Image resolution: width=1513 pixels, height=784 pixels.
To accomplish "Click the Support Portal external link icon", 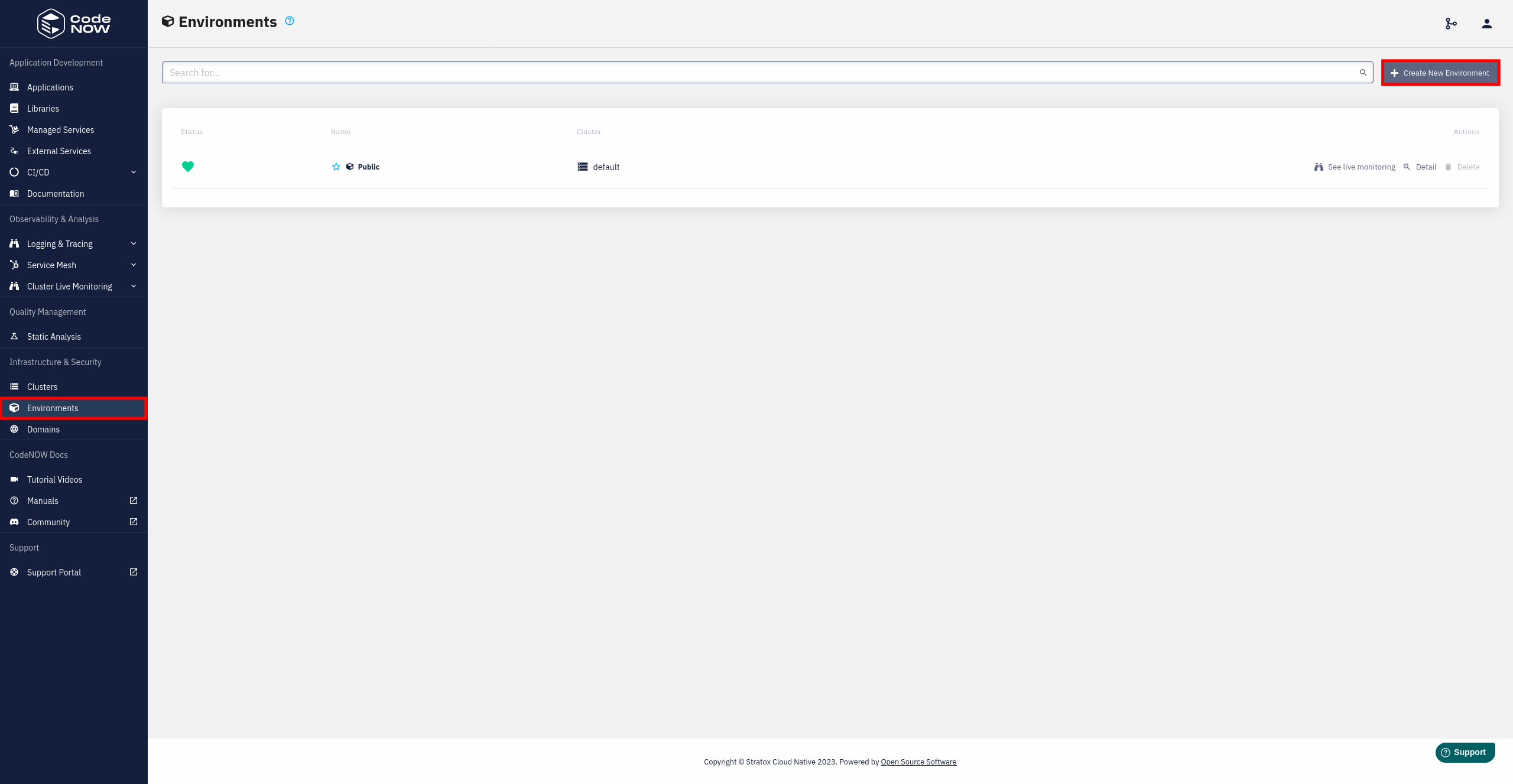I will point(134,572).
